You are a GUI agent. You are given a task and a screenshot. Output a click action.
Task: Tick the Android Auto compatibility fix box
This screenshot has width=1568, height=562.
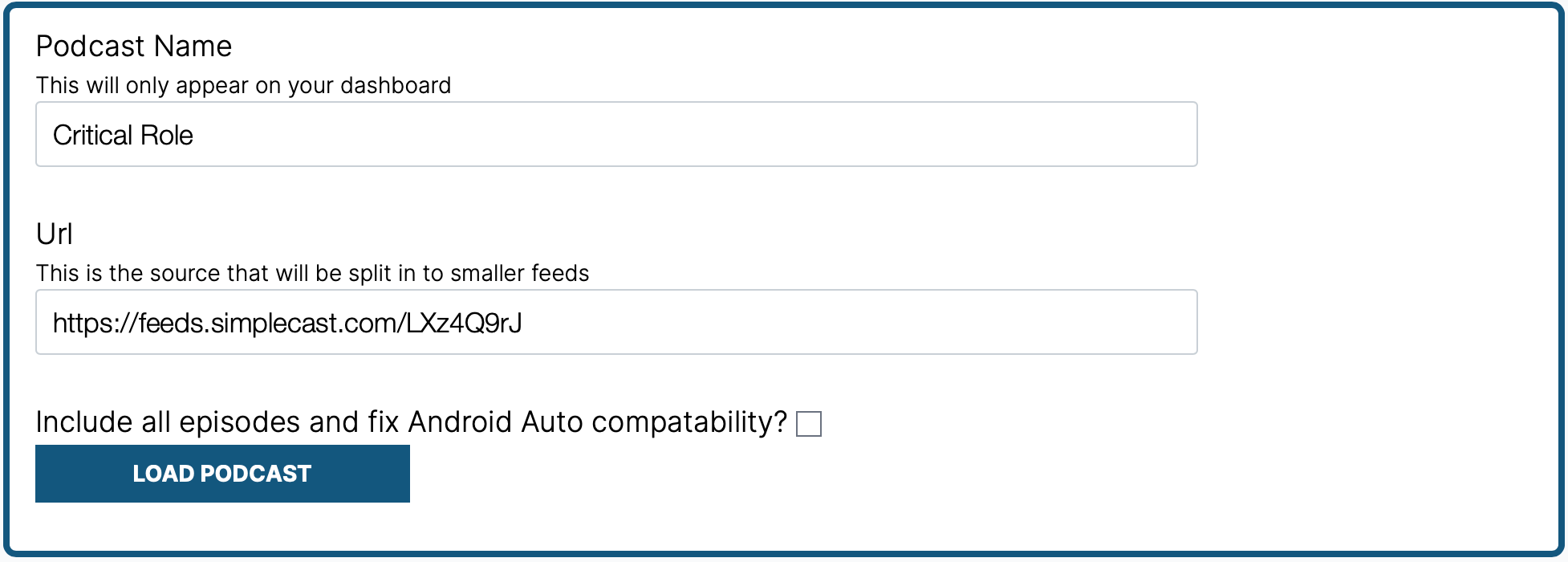click(x=809, y=424)
